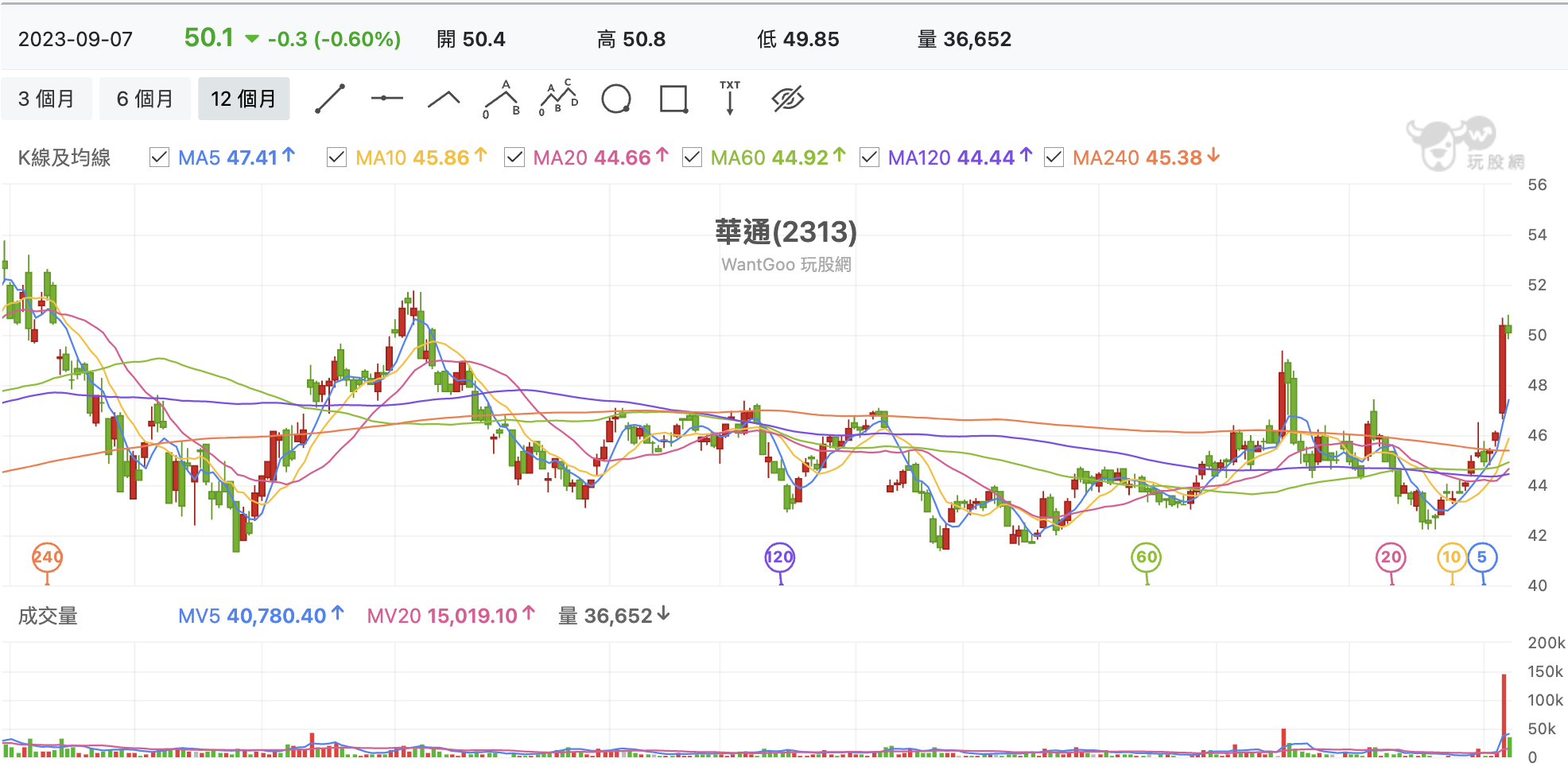This screenshot has height=770, width=1568.
Task: Click the current price 50.1
Action: pyautogui.click(x=209, y=37)
